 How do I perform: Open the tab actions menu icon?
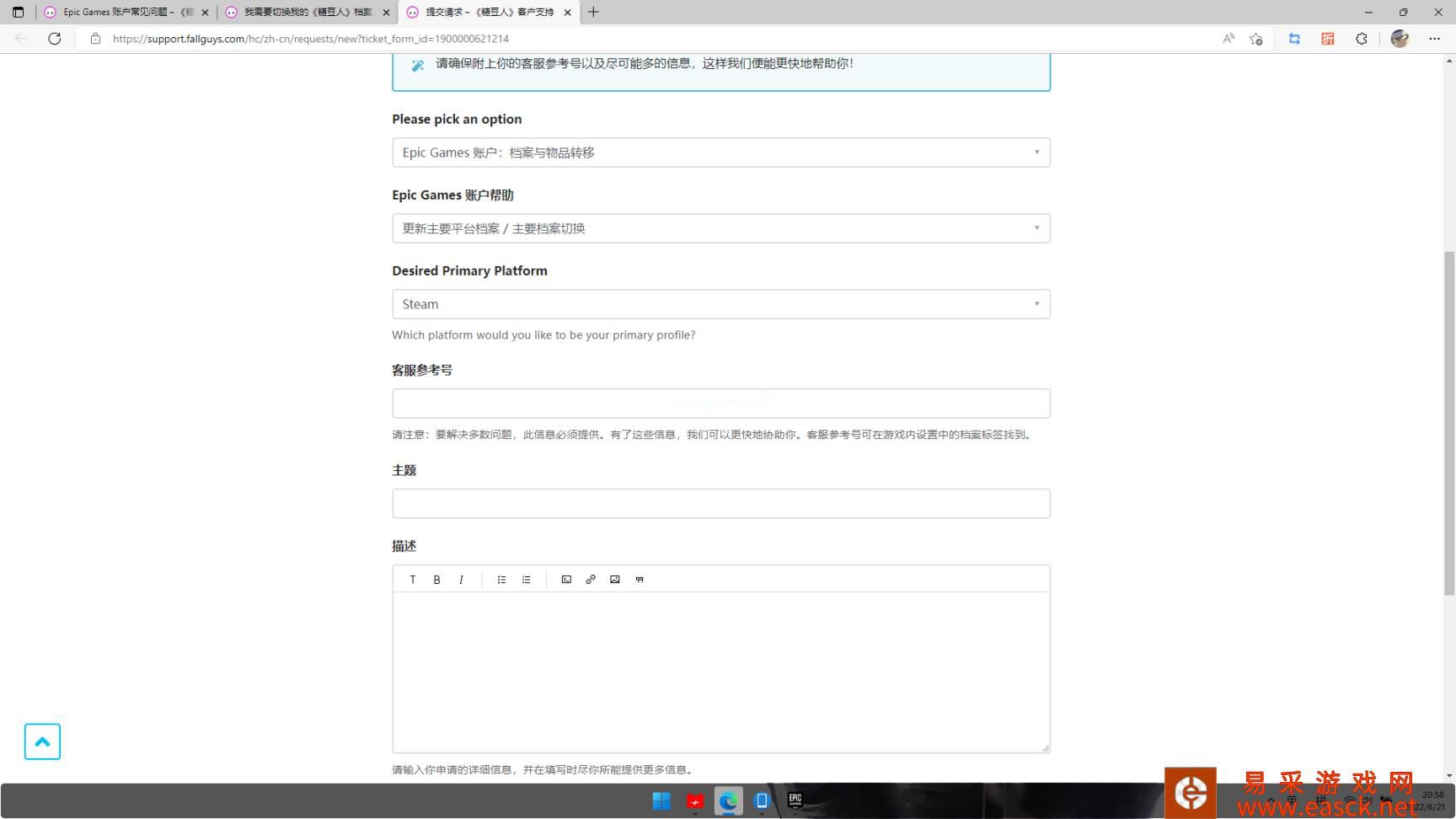coord(18,12)
